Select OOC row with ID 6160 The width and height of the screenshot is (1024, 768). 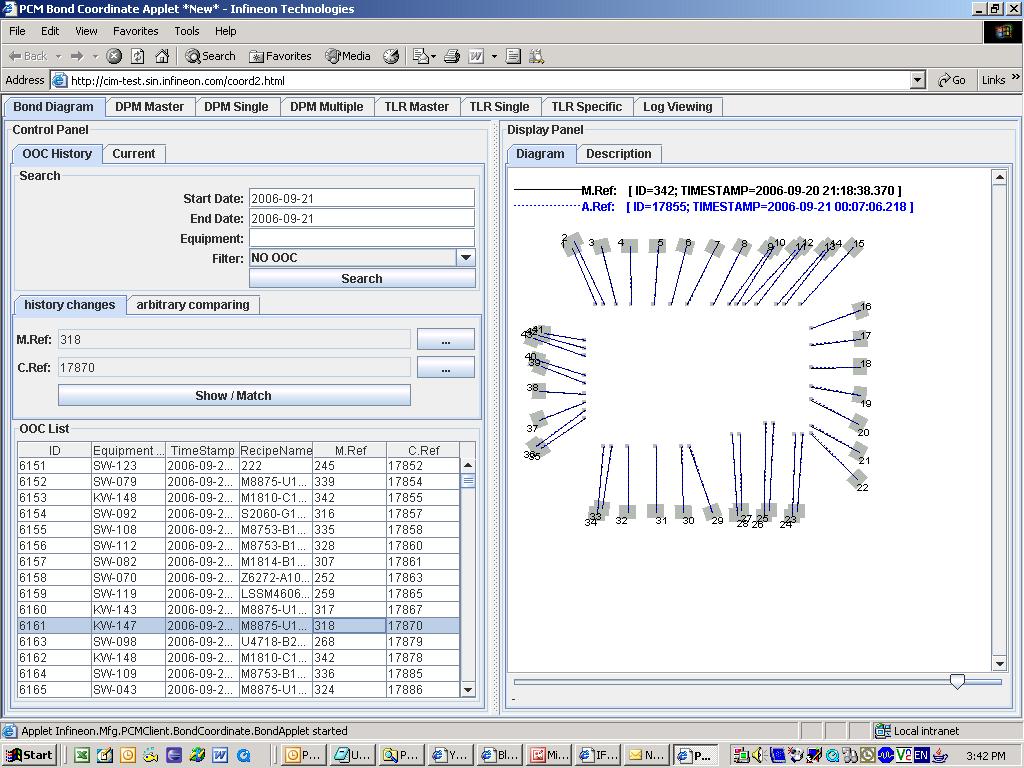pyautogui.click(x=238, y=609)
